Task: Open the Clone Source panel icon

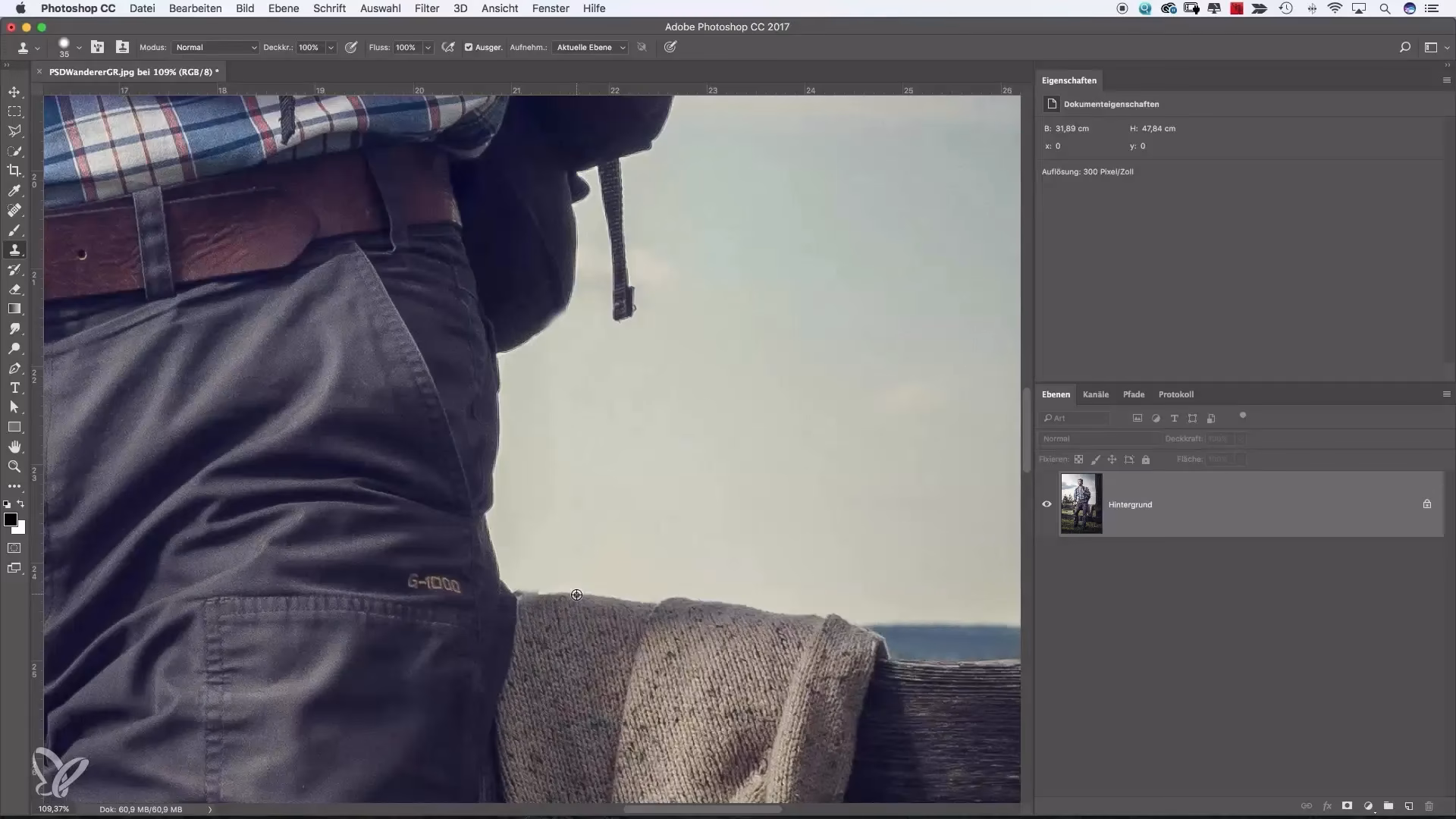Action: pyautogui.click(x=122, y=47)
